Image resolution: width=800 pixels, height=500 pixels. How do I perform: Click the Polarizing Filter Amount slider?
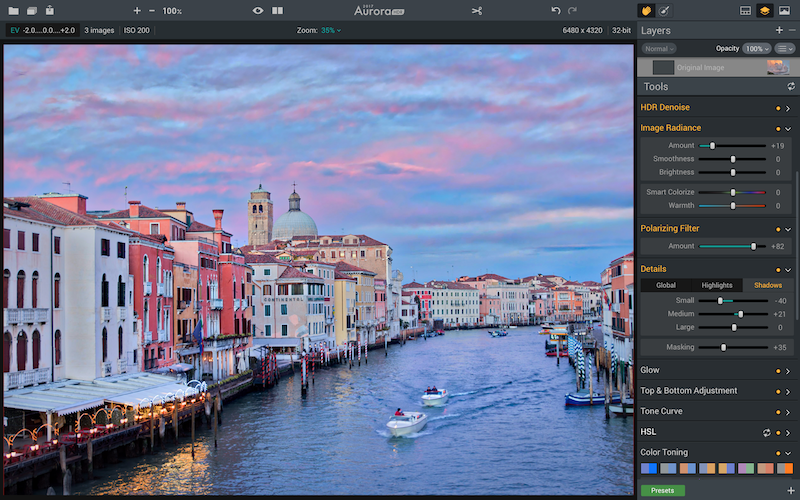click(x=732, y=246)
